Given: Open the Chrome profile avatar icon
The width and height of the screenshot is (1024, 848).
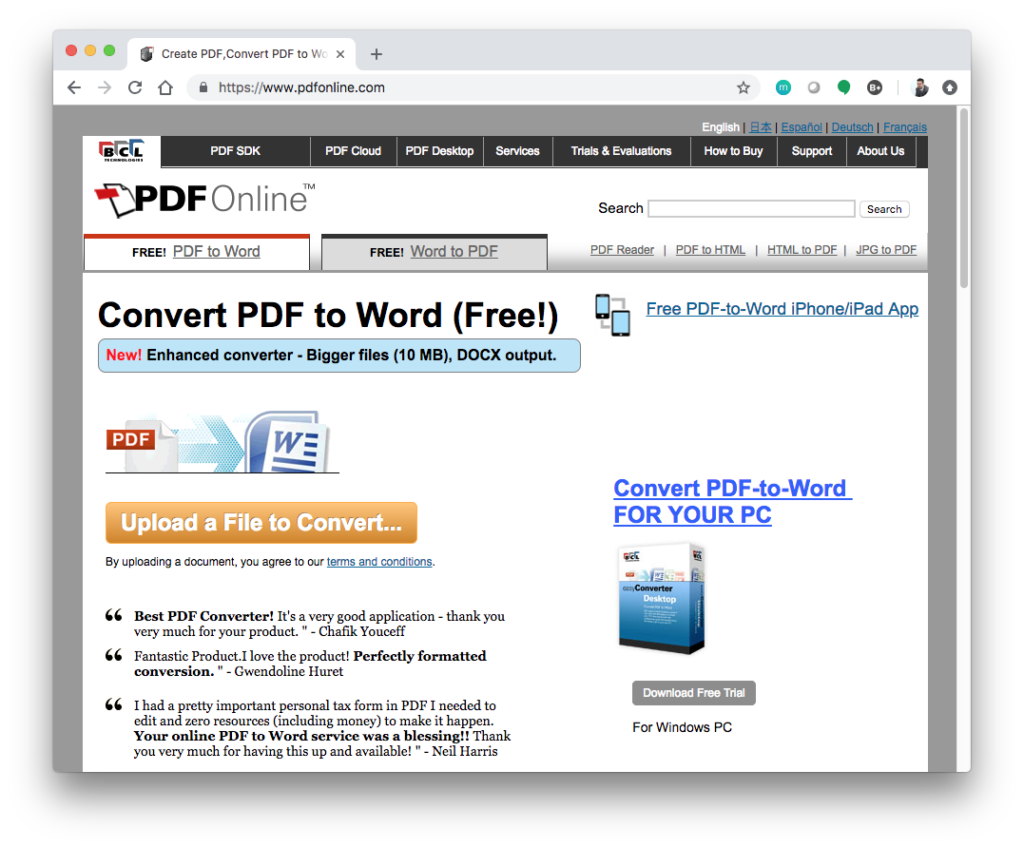Looking at the screenshot, I should 920,88.
